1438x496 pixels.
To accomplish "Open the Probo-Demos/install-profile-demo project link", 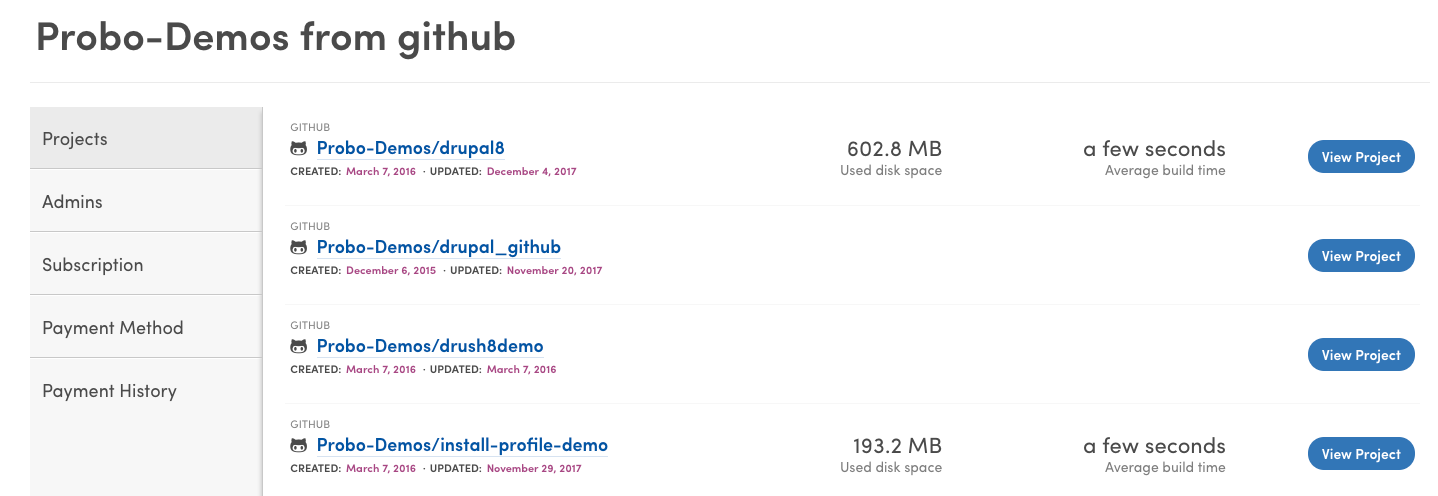I will click(x=462, y=445).
